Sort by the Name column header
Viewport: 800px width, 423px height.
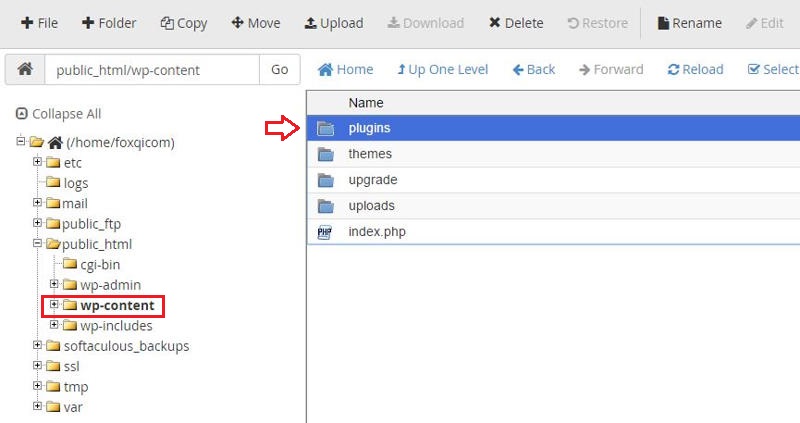pos(366,103)
